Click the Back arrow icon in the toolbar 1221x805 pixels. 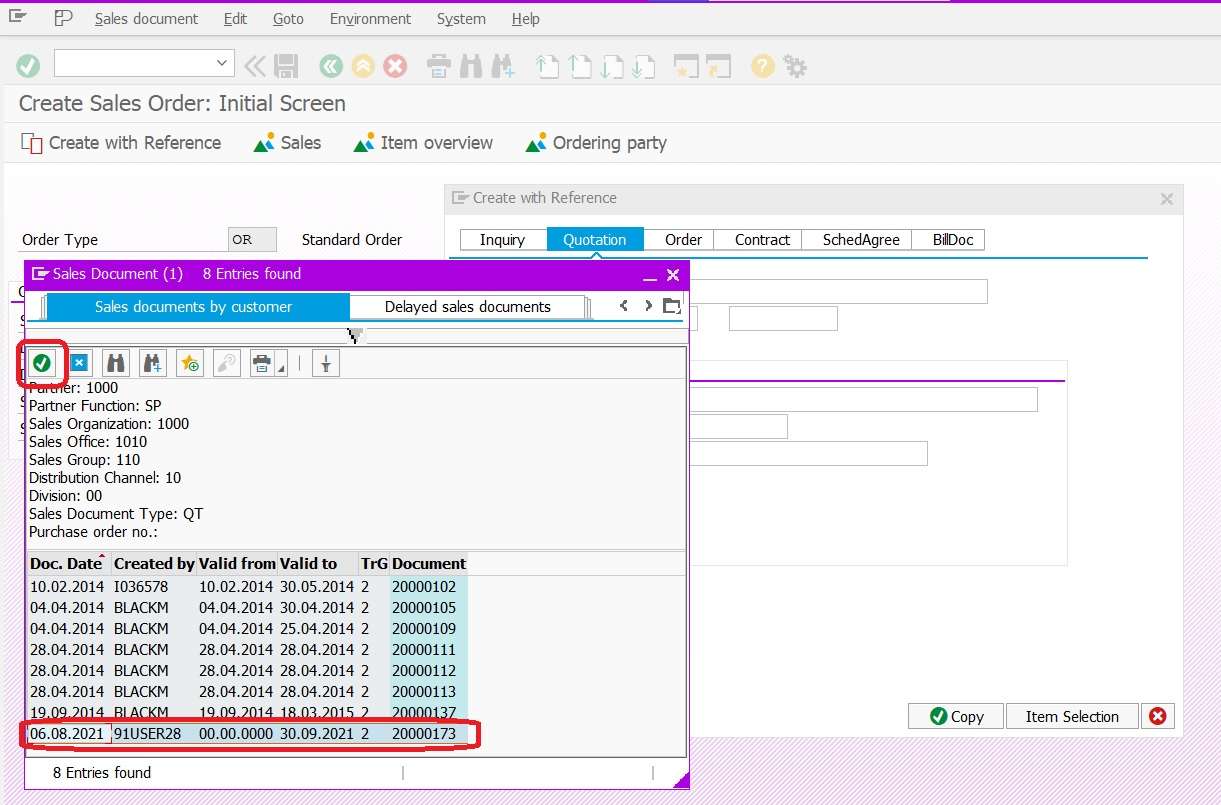[330, 66]
